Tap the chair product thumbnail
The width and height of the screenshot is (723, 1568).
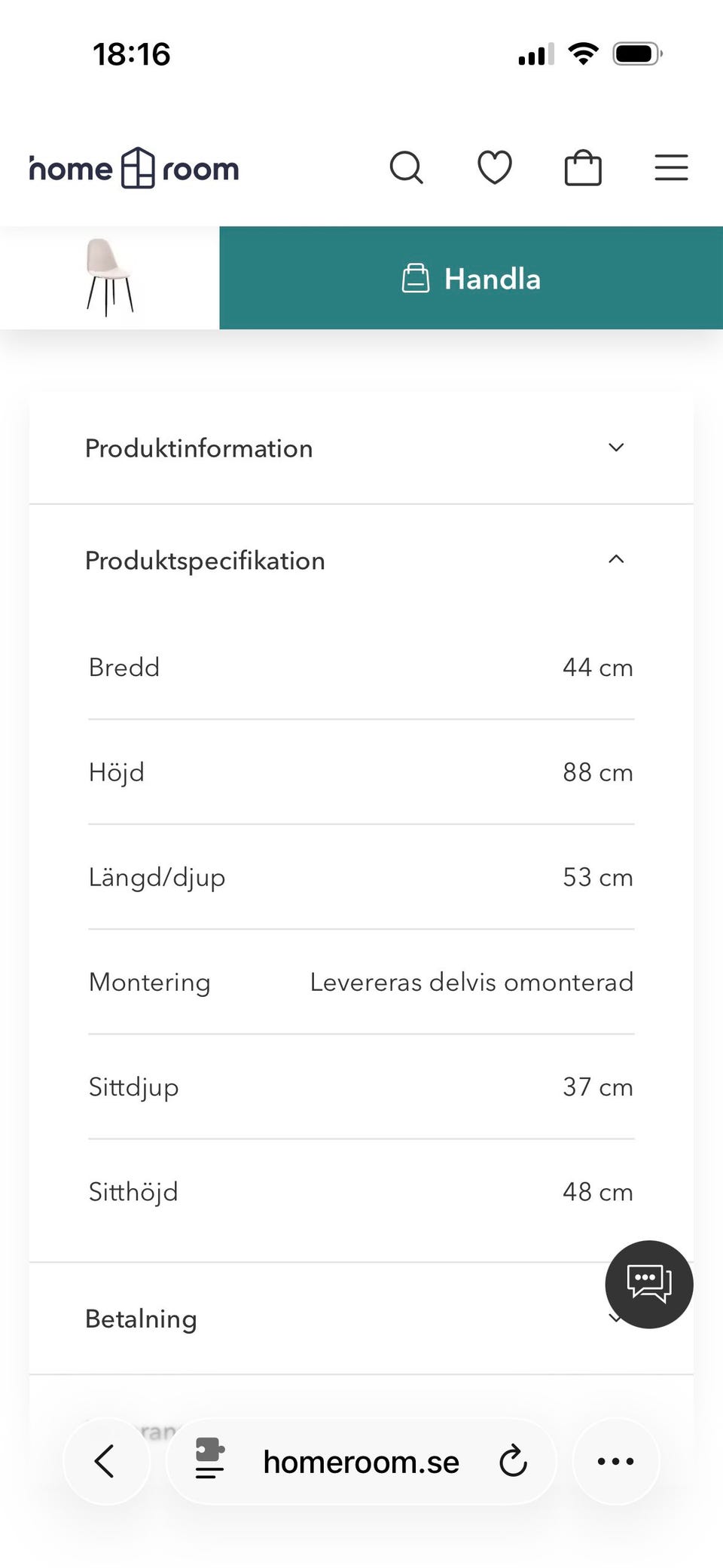110,277
